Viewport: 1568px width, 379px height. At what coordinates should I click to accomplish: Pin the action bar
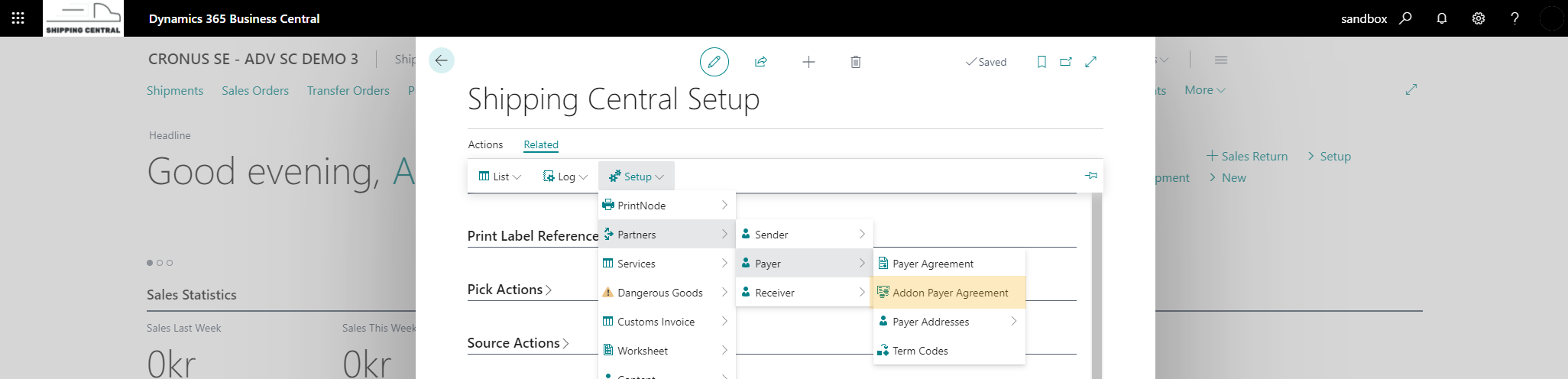pyautogui.click(x=1091, y=176)
